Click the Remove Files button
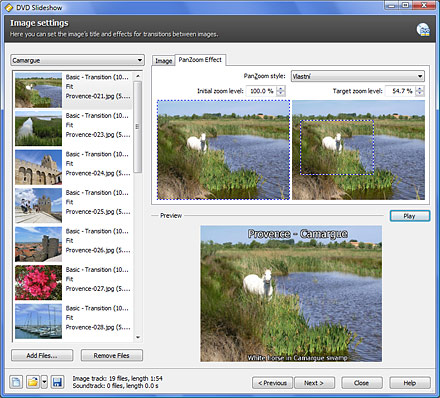The image size is (440, 398). click(112, 355)
